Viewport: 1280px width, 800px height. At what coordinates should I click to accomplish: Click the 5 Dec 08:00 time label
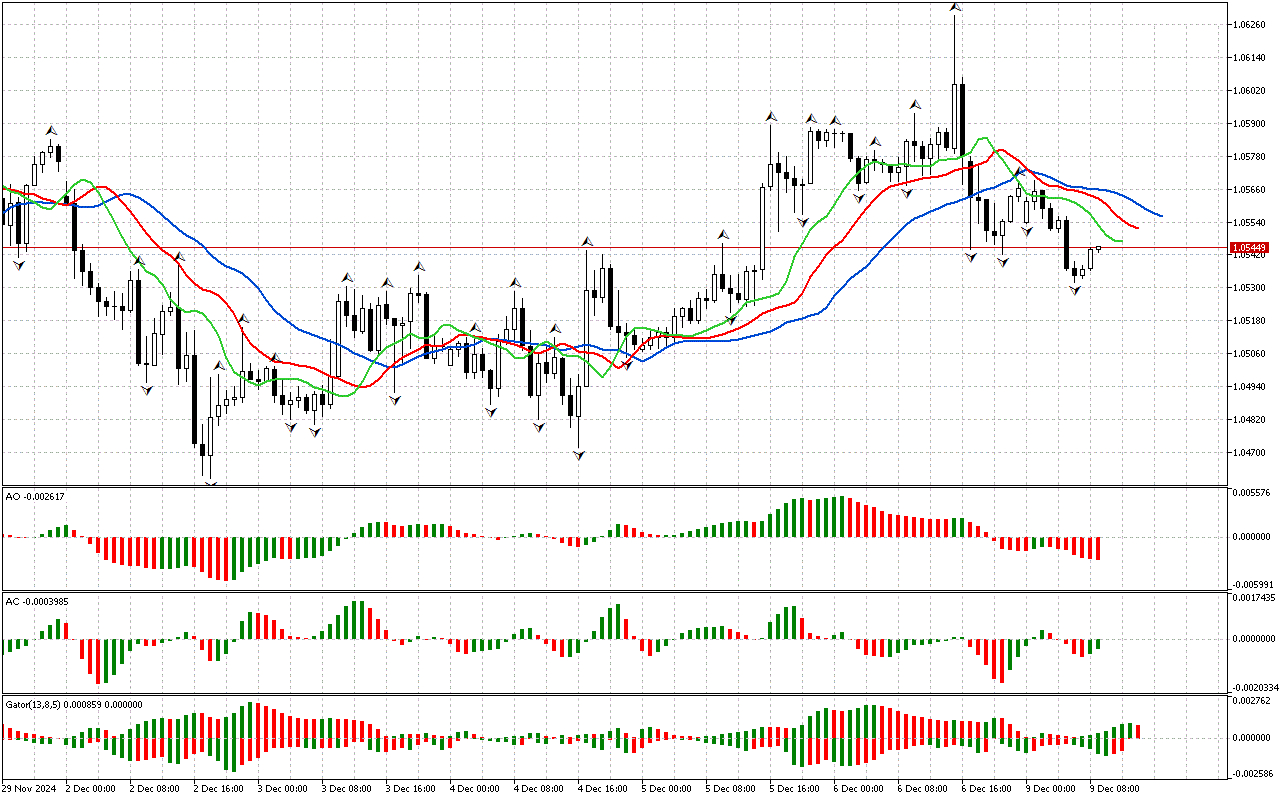pyautogui.click(x=731, y=789)
